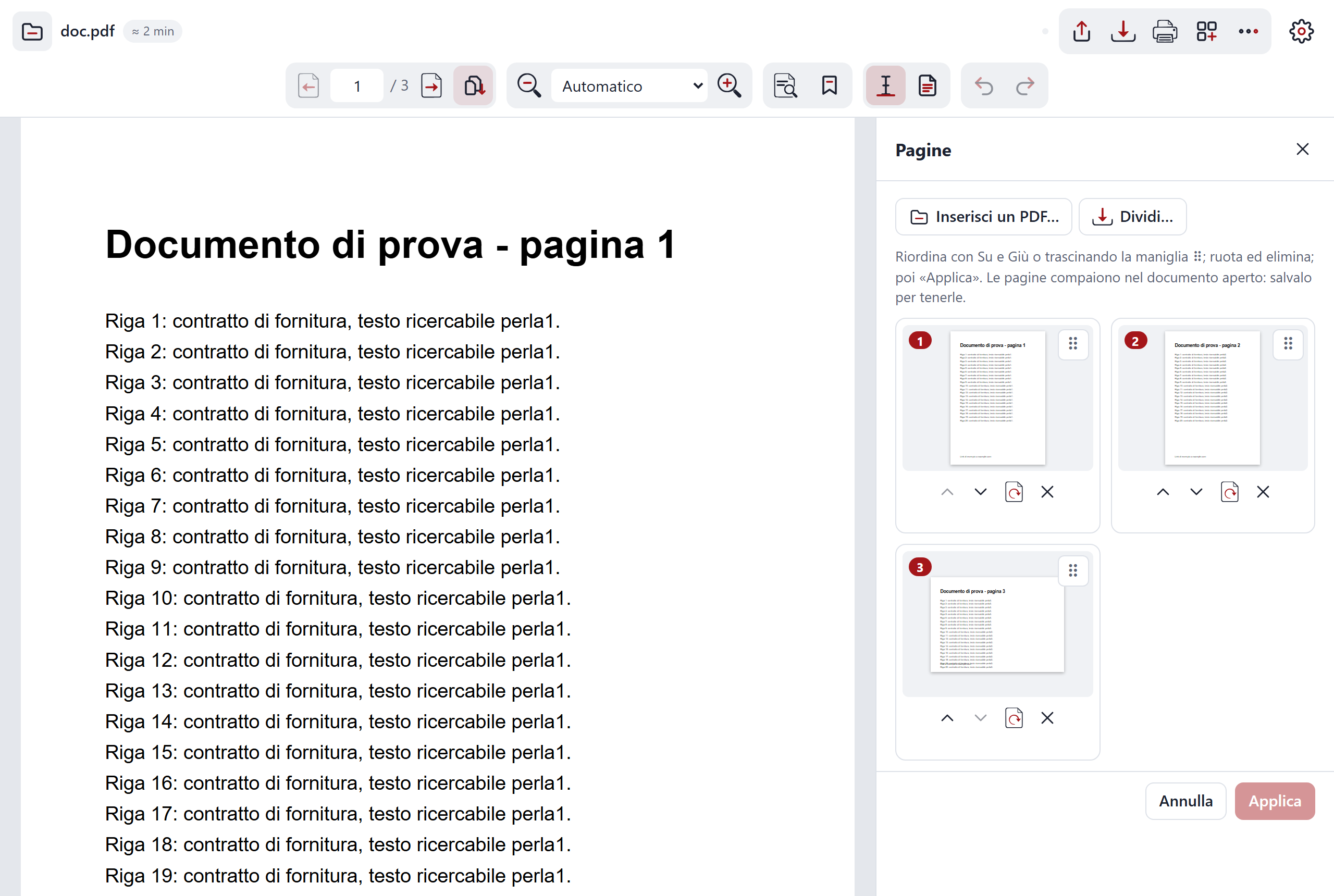
Task: Click the page number input field
Action: click(356, 86)
